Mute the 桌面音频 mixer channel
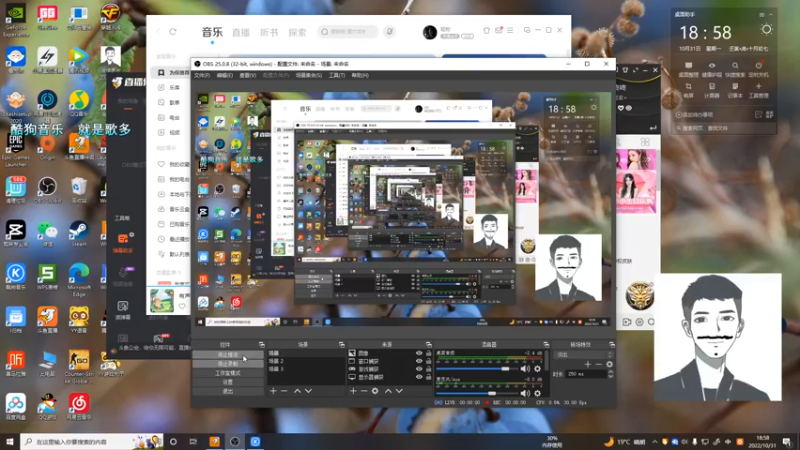Viewport: 800px width, 450px height. click(x=525, y=369)
